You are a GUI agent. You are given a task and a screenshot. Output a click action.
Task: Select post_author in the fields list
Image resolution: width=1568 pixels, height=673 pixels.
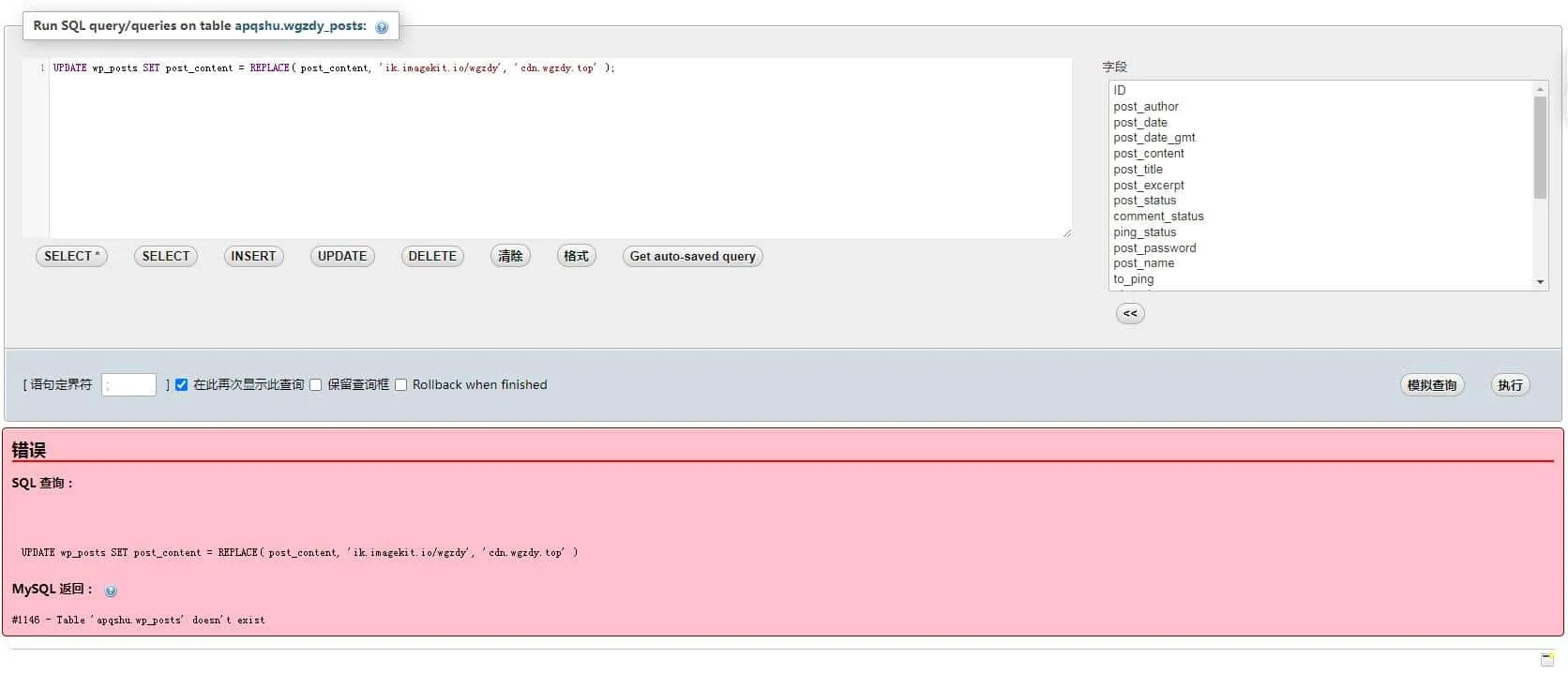[1321, 106]
